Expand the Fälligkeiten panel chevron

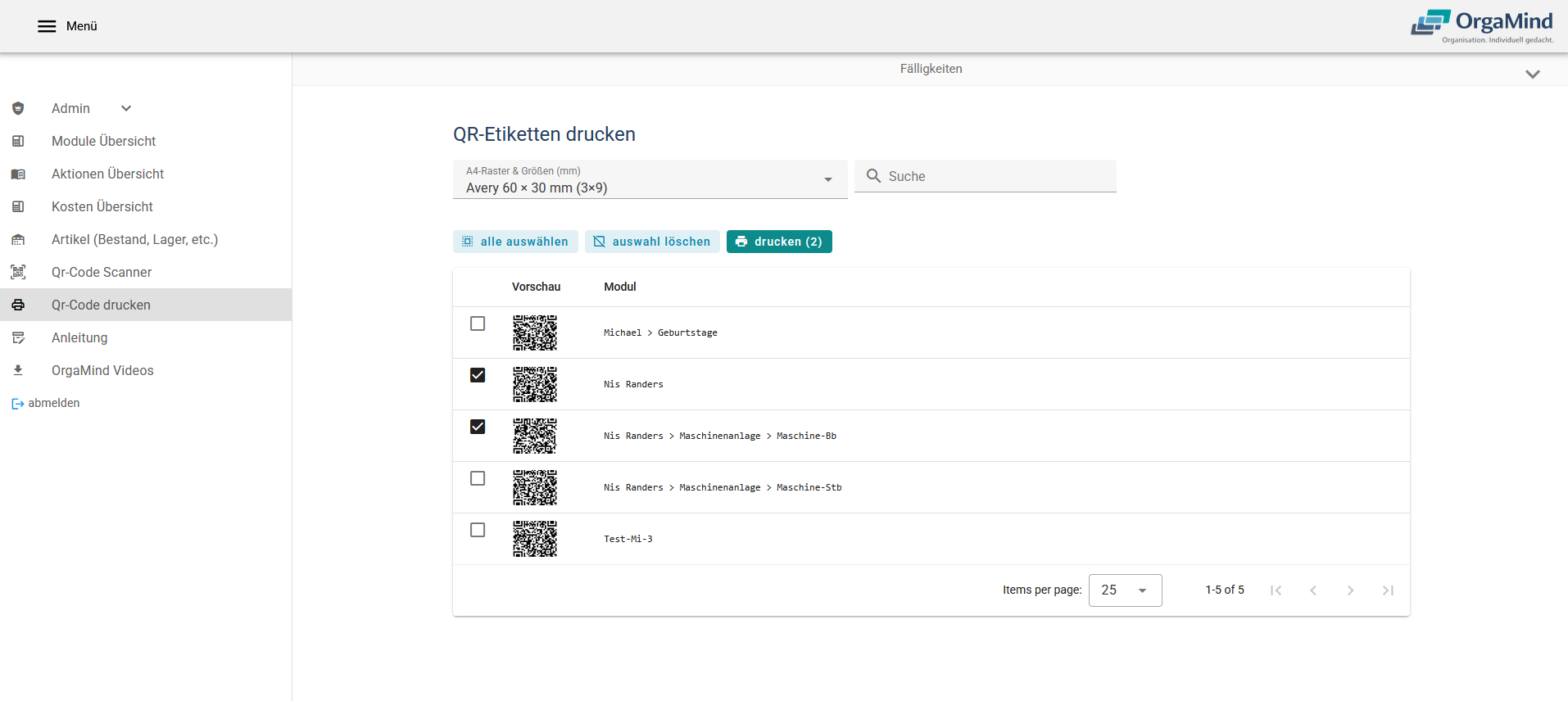1532,74
